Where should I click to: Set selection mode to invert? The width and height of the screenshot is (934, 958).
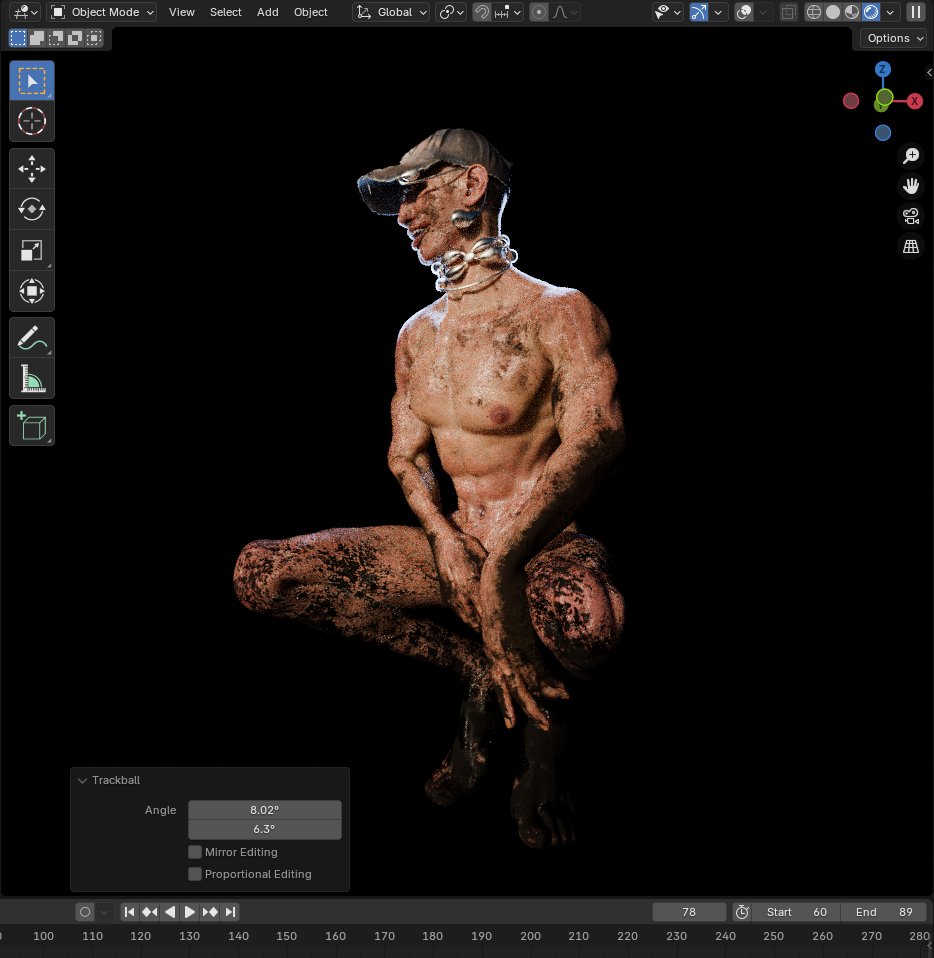75,38
